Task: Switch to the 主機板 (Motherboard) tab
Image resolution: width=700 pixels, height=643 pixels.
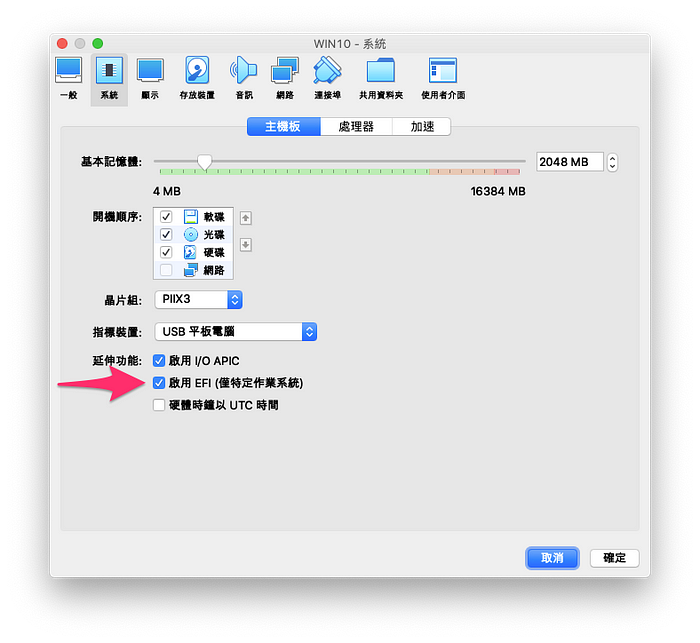Action: (x=283, y=126)
